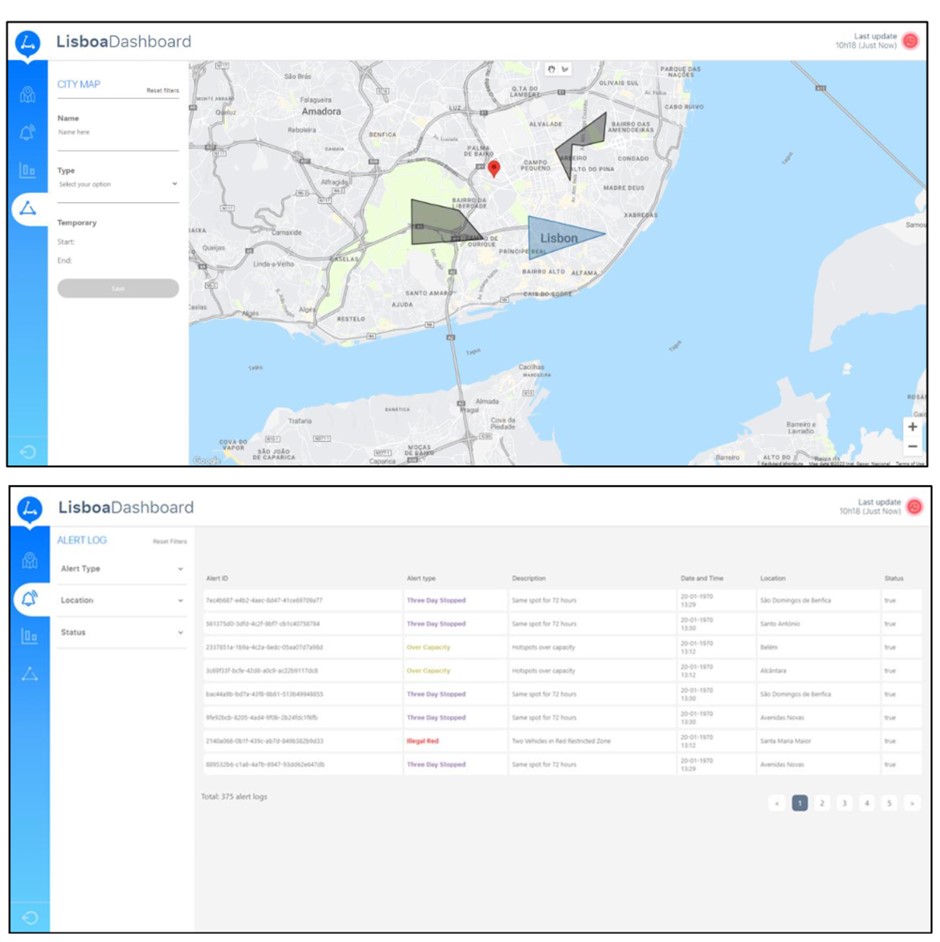Select the map pin icon in City Map sidebar
Viewport: 940px width, 942px height.
click(28, 95)
